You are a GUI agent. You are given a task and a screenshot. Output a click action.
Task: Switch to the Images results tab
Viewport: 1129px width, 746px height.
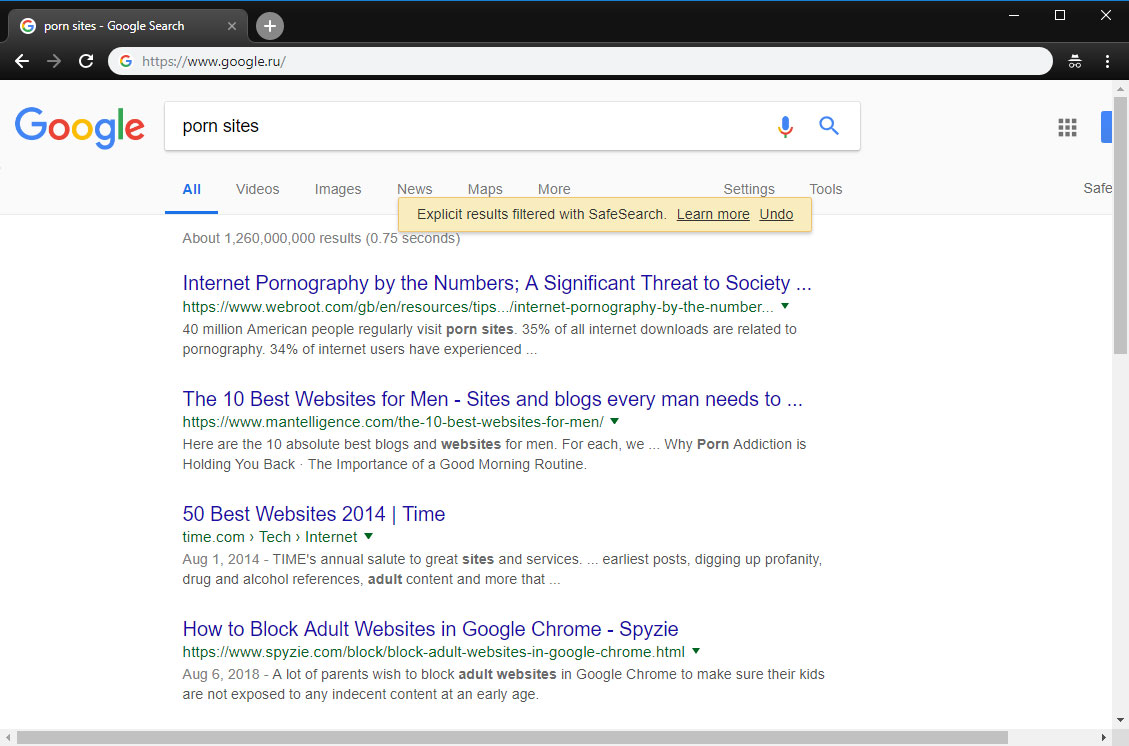338,189
